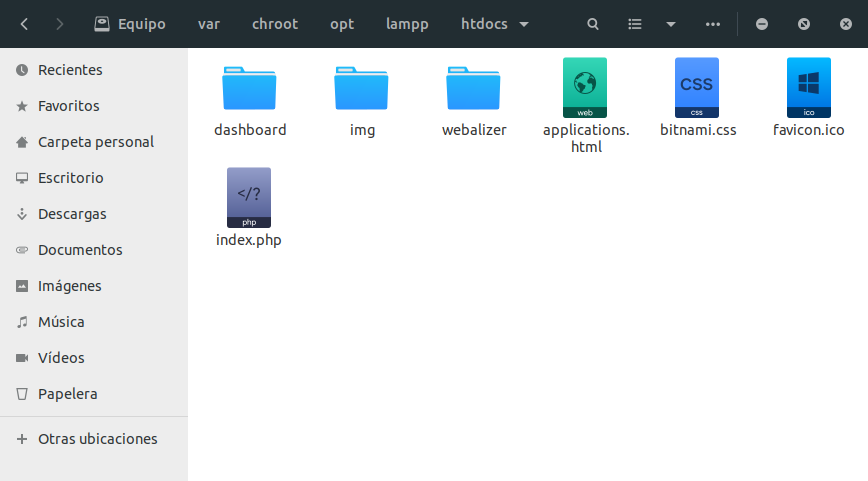Navigate to the chroot path segment
The width and height of the screenshot is (868, 481).
click(x=275, y=24)
